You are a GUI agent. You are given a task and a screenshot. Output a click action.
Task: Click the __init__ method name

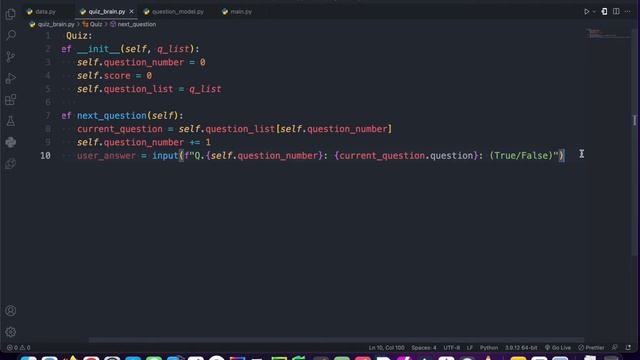pyautogui.click(x=98, y=49)
